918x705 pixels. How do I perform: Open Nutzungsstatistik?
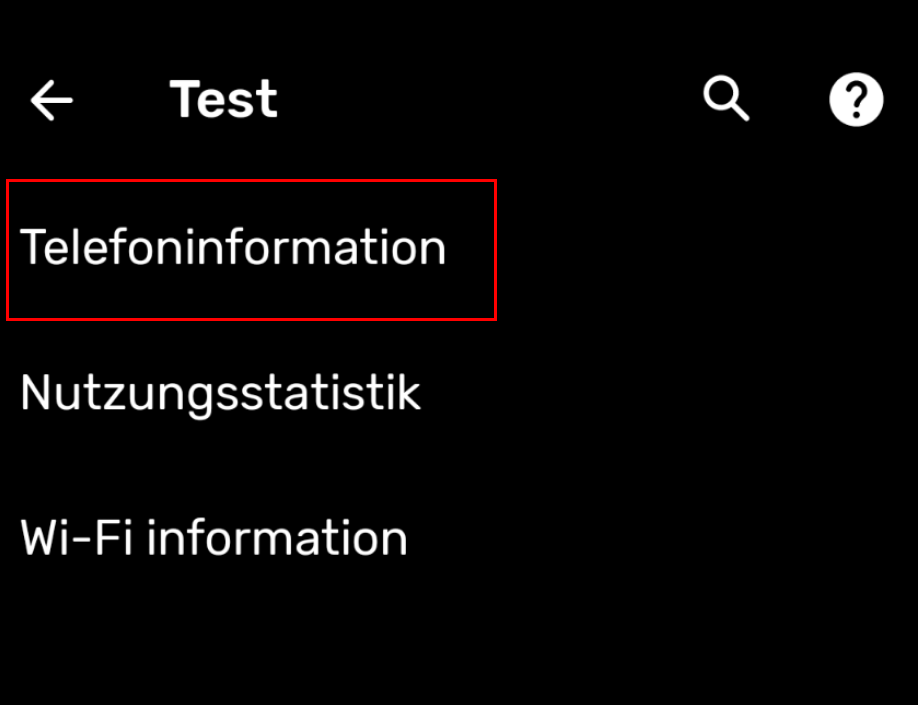[x=459, y=393]
